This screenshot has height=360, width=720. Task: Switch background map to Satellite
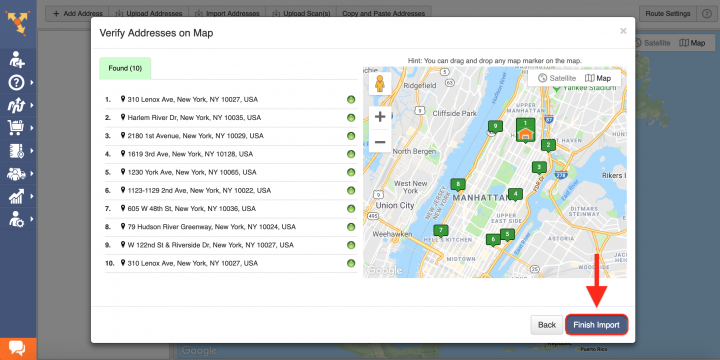tap(652, 43)
